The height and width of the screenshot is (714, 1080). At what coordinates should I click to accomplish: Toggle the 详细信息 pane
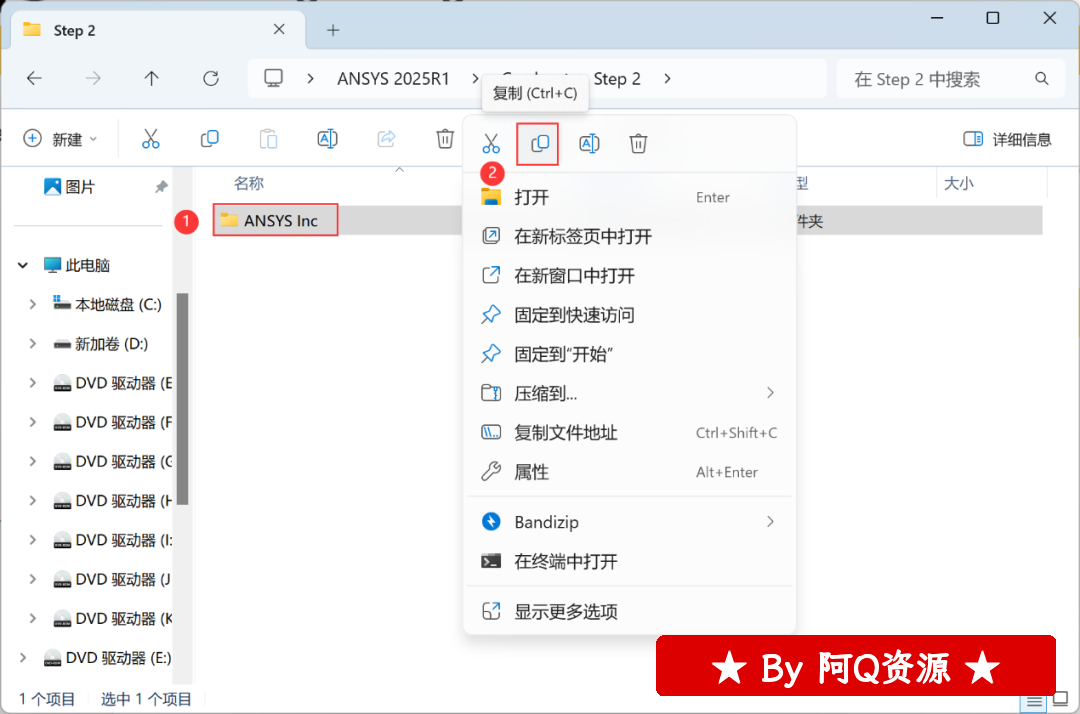pos(1007,140)
